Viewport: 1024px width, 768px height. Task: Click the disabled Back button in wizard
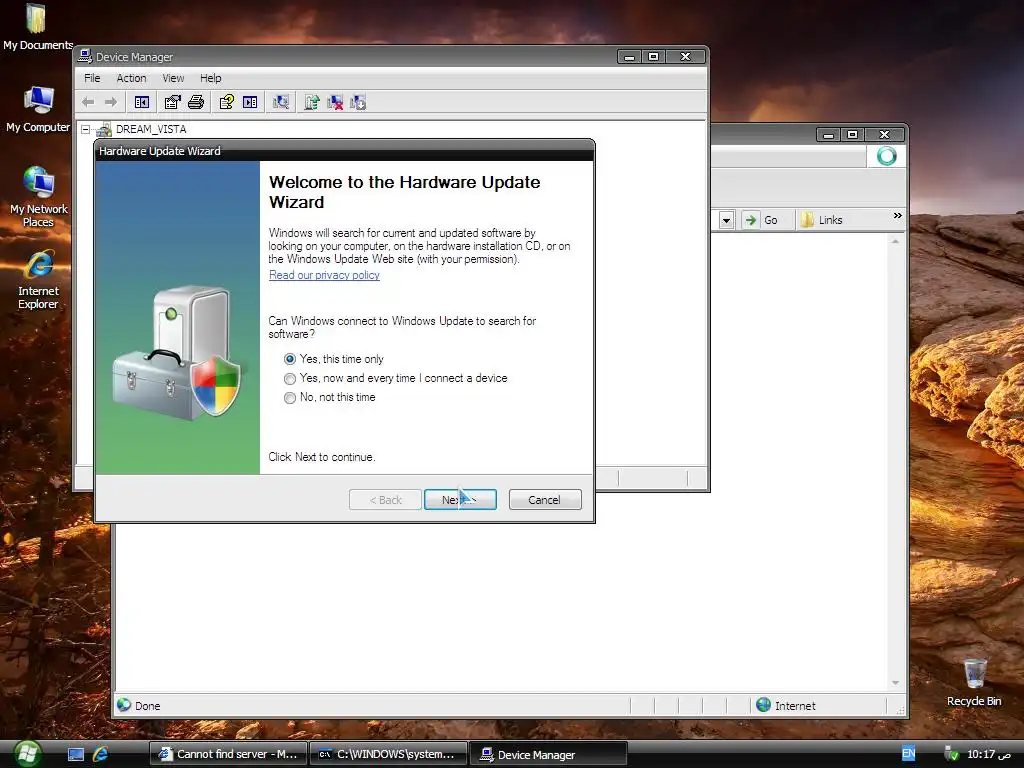click(385, 500)
